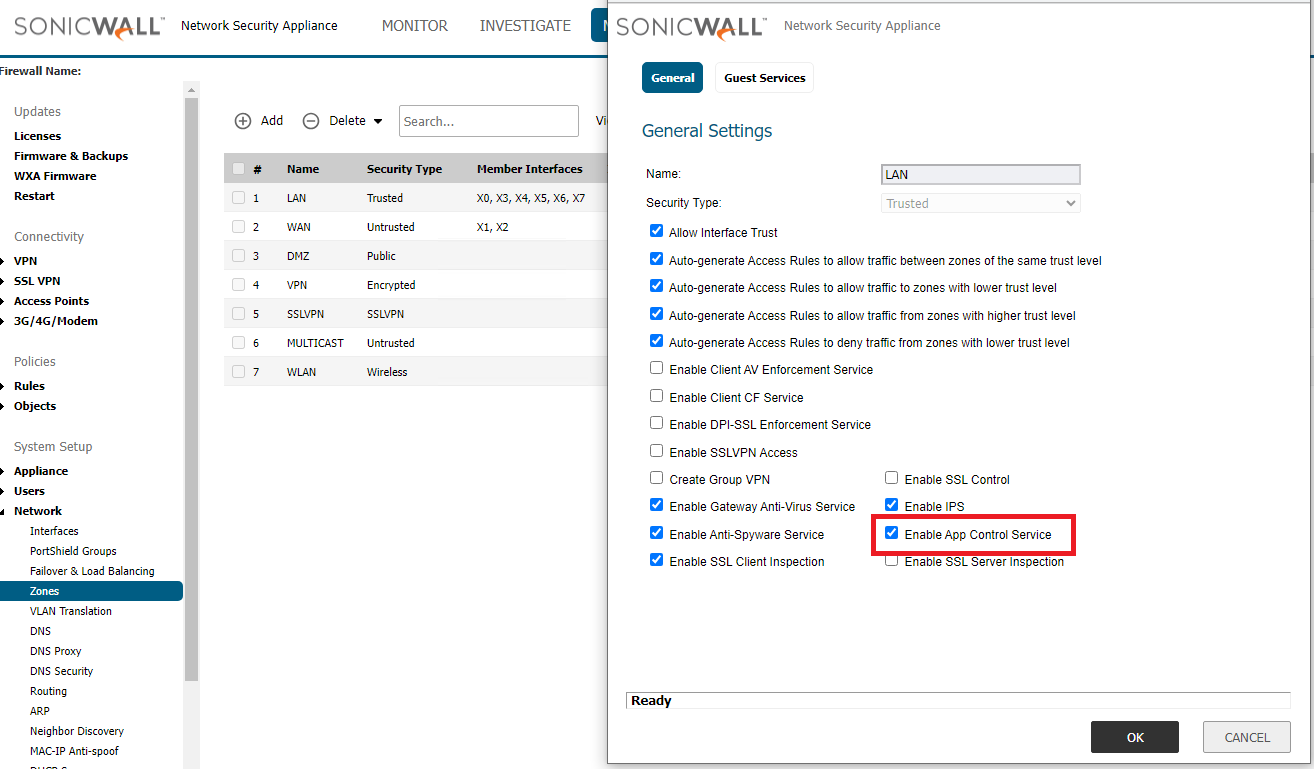Viewport: 1314px width, 769px height.
Task: Select the header select-all checkbox in zones table
Action: (238, 169)
